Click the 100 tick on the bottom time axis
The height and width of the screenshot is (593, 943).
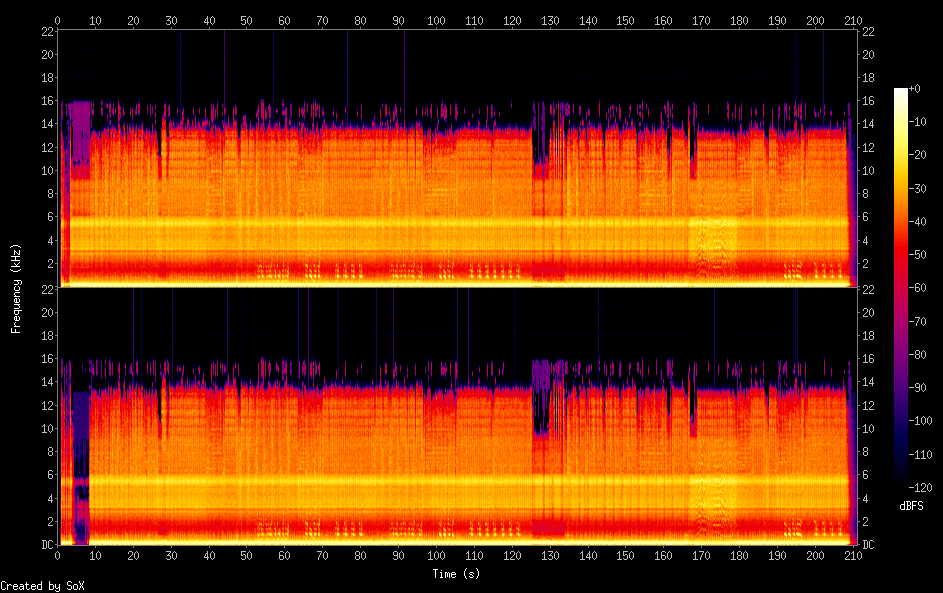(437, 555)
